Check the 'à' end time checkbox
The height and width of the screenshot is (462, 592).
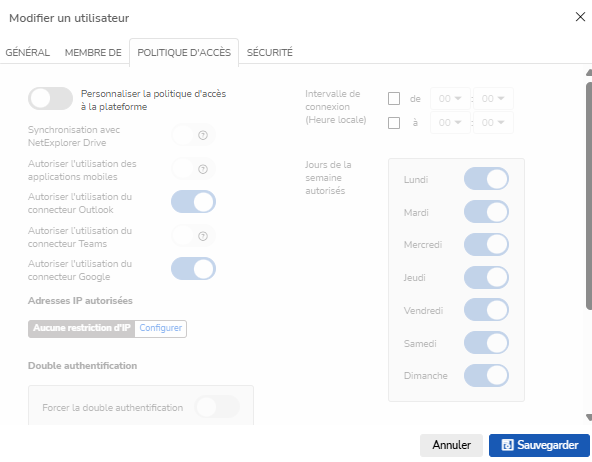pos(394,123)
